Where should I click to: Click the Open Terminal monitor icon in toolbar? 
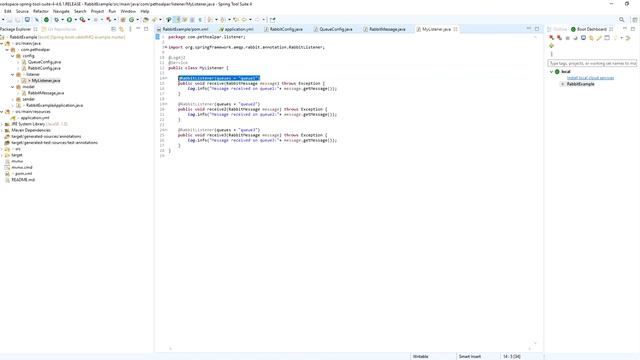[27, 20]
